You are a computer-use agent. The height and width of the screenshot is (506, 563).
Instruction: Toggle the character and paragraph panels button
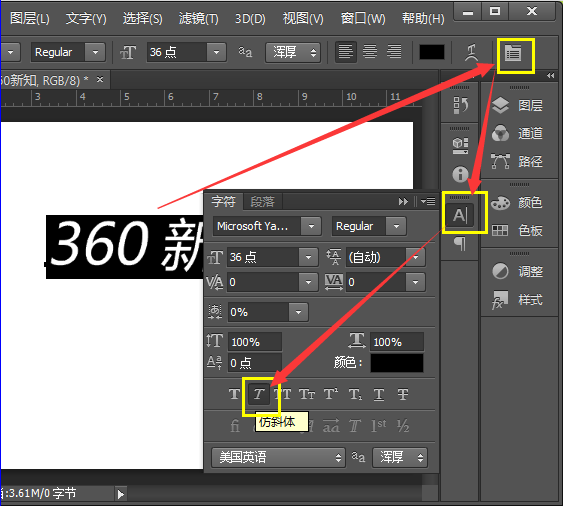513,54
